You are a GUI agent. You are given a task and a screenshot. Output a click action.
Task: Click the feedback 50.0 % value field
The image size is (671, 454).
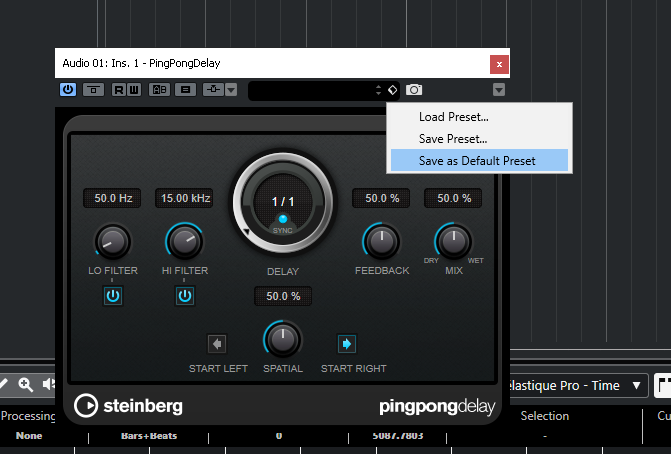point(381,198)
